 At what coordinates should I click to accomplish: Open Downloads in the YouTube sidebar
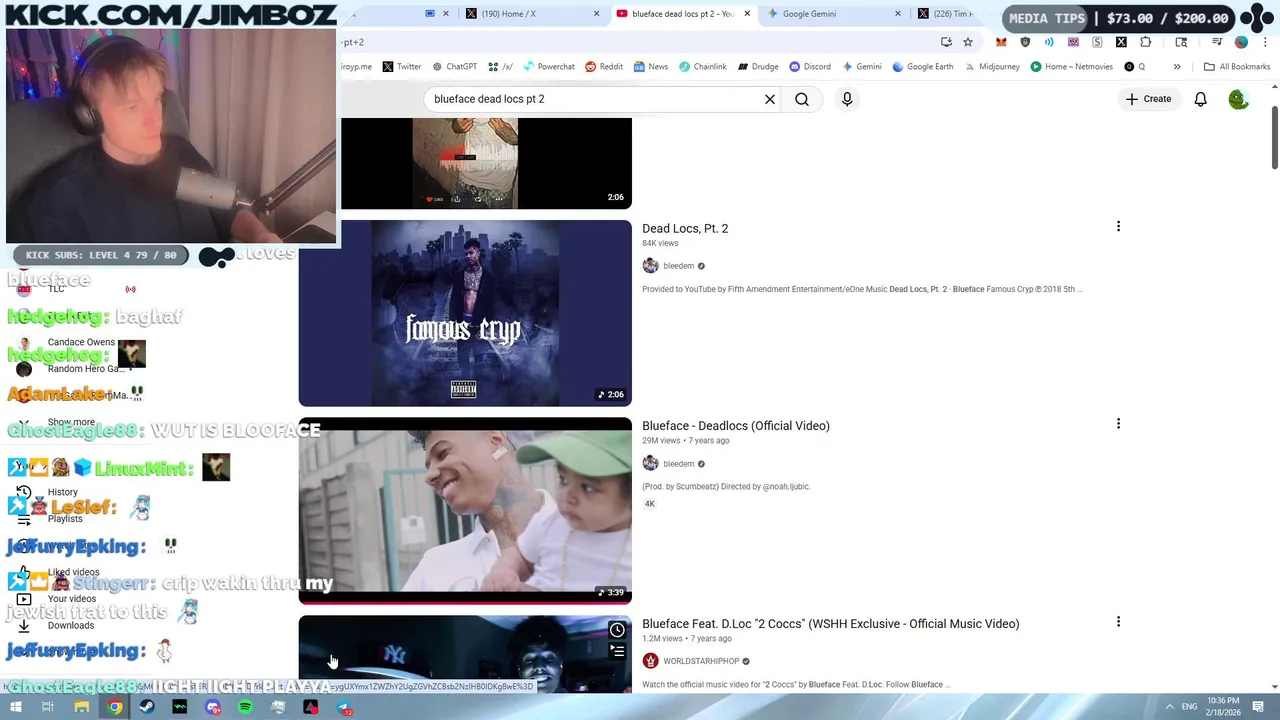(70, 626)
